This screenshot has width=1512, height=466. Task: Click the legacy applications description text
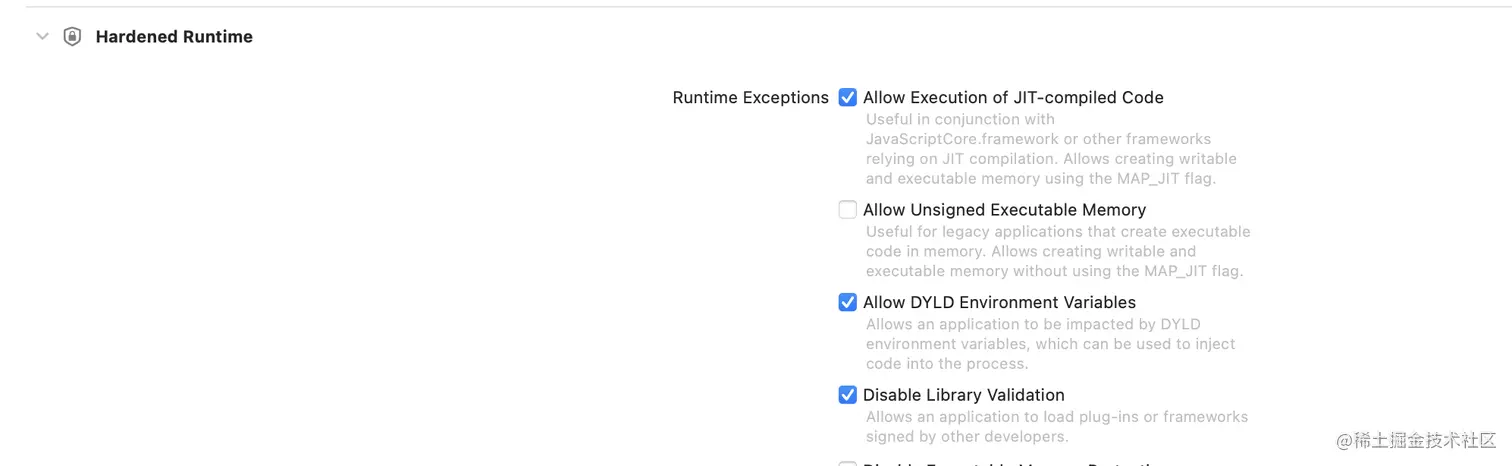point(1057,231)
